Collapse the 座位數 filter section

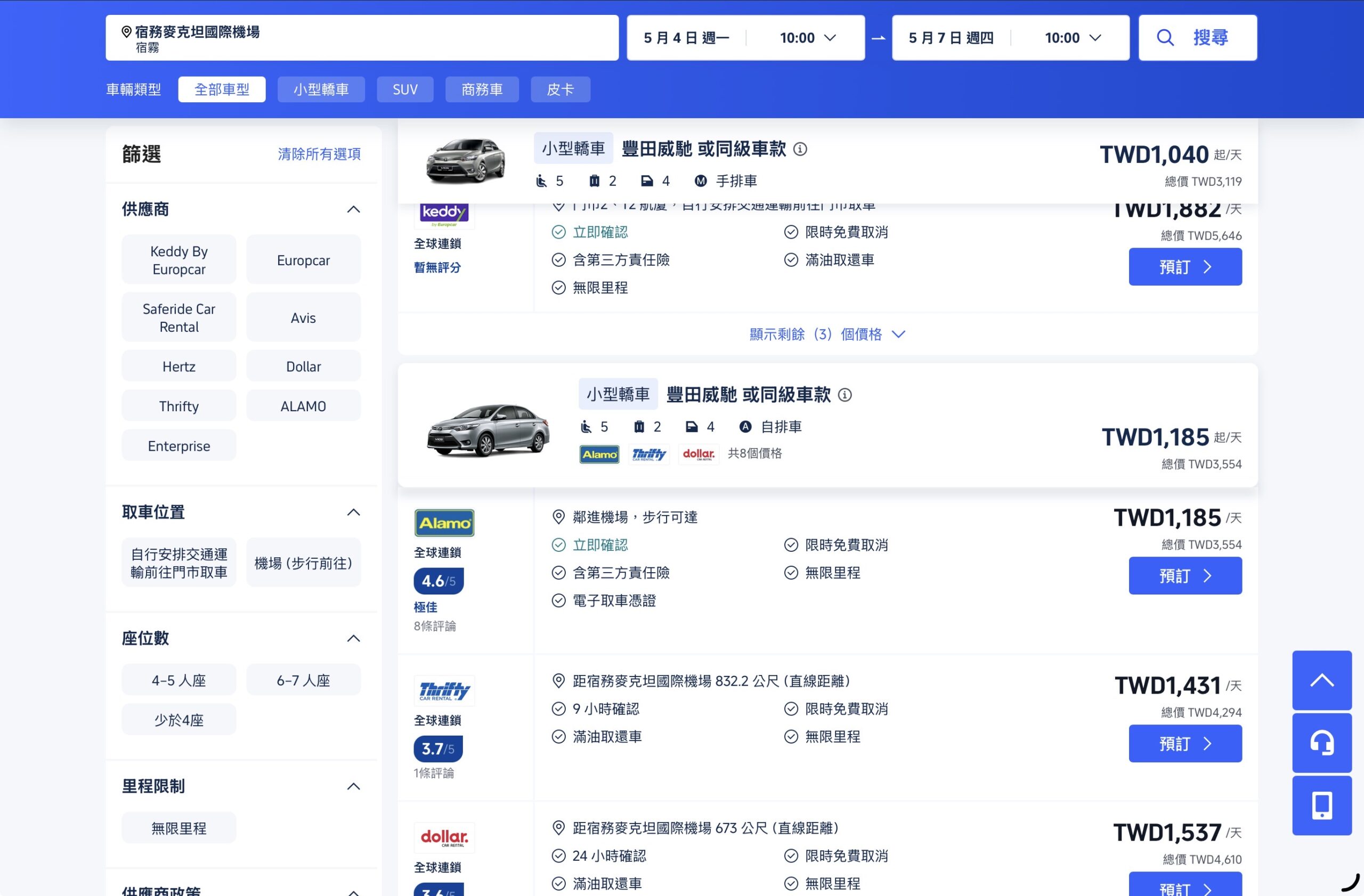point(354,638)
